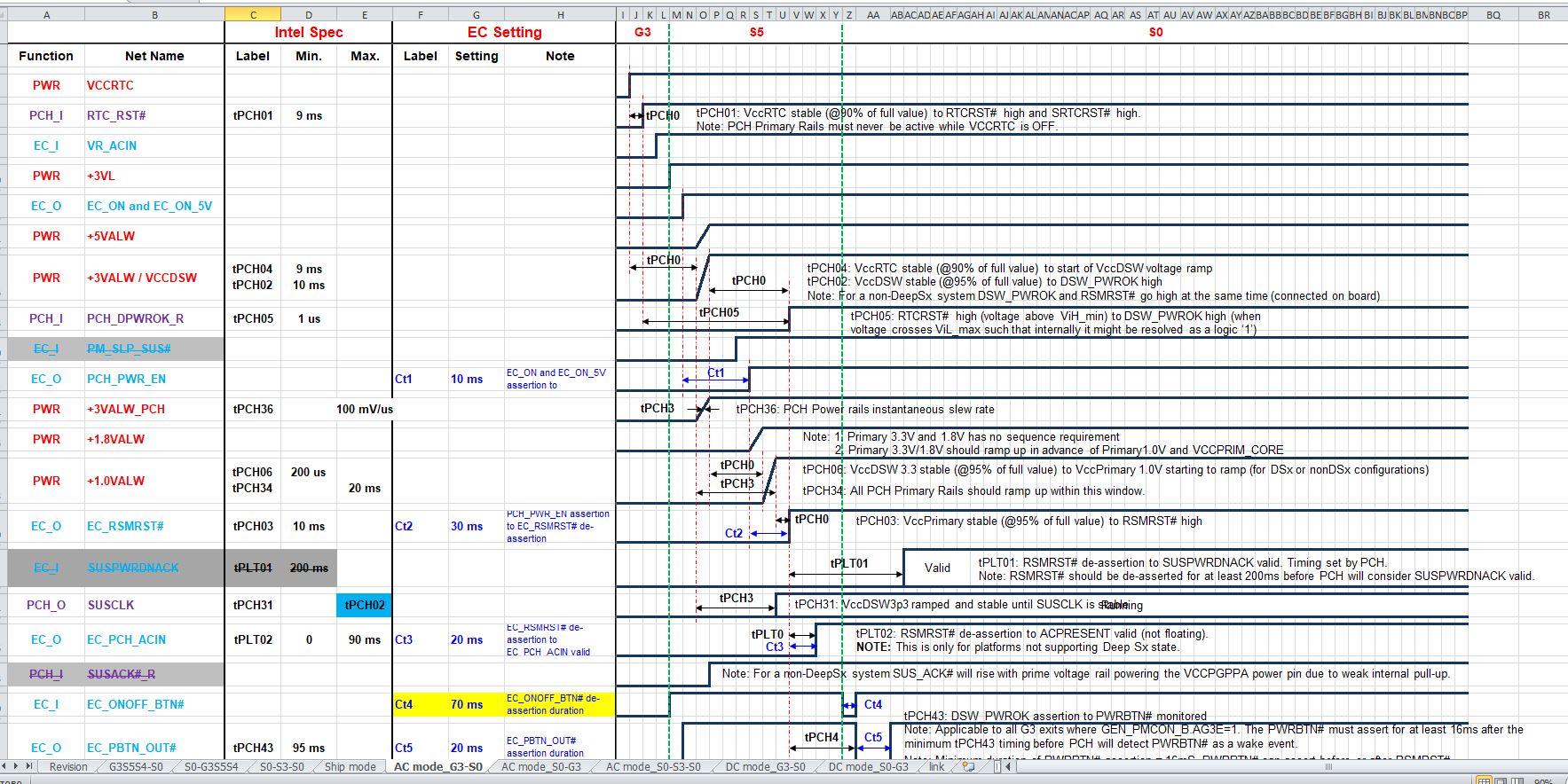Jump to last sheet tab using navigation arrow
Viewport: 1568px width, 784px height.
tap(30, 766)
